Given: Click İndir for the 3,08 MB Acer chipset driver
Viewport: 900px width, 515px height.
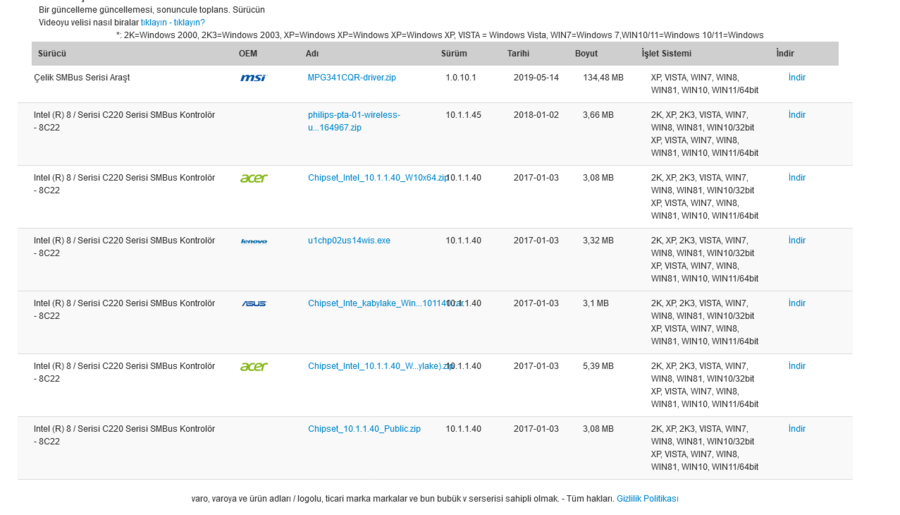Looking at the screenshot, I should pyautogui.click(x=797, y=178).
